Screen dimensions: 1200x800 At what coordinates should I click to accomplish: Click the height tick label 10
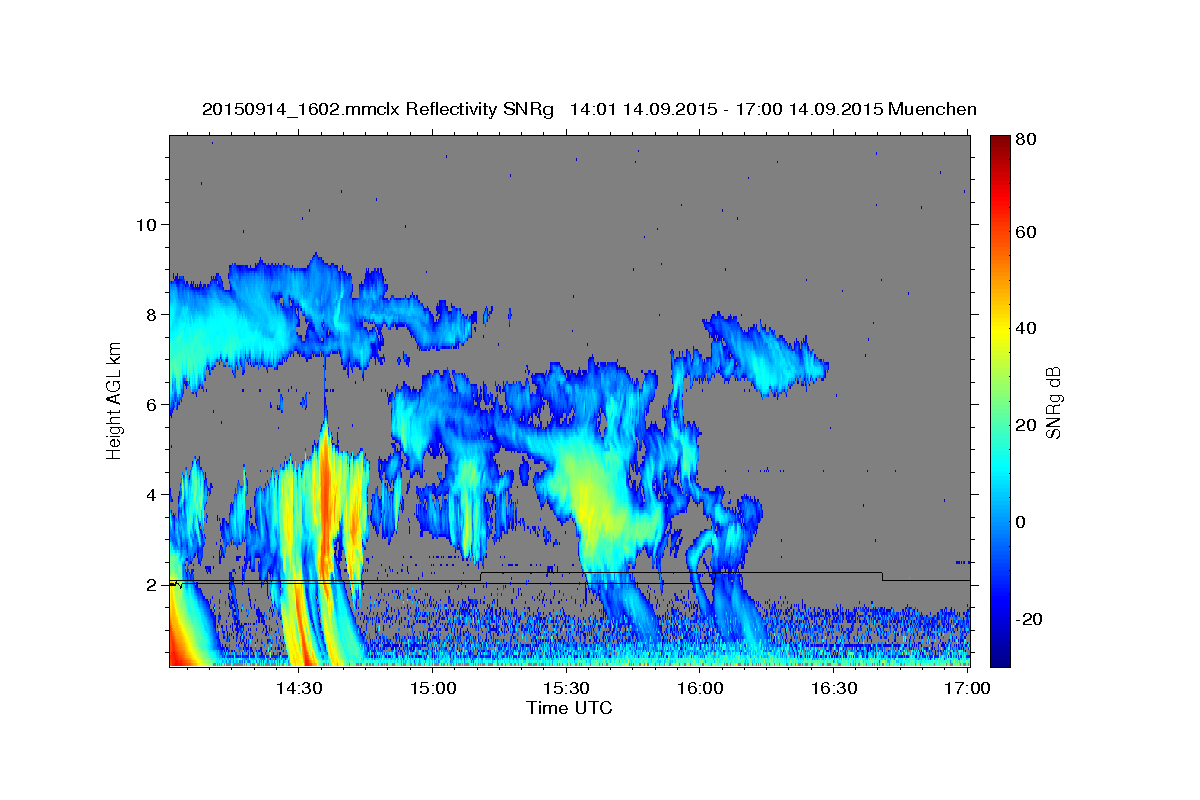coord(146,224)
